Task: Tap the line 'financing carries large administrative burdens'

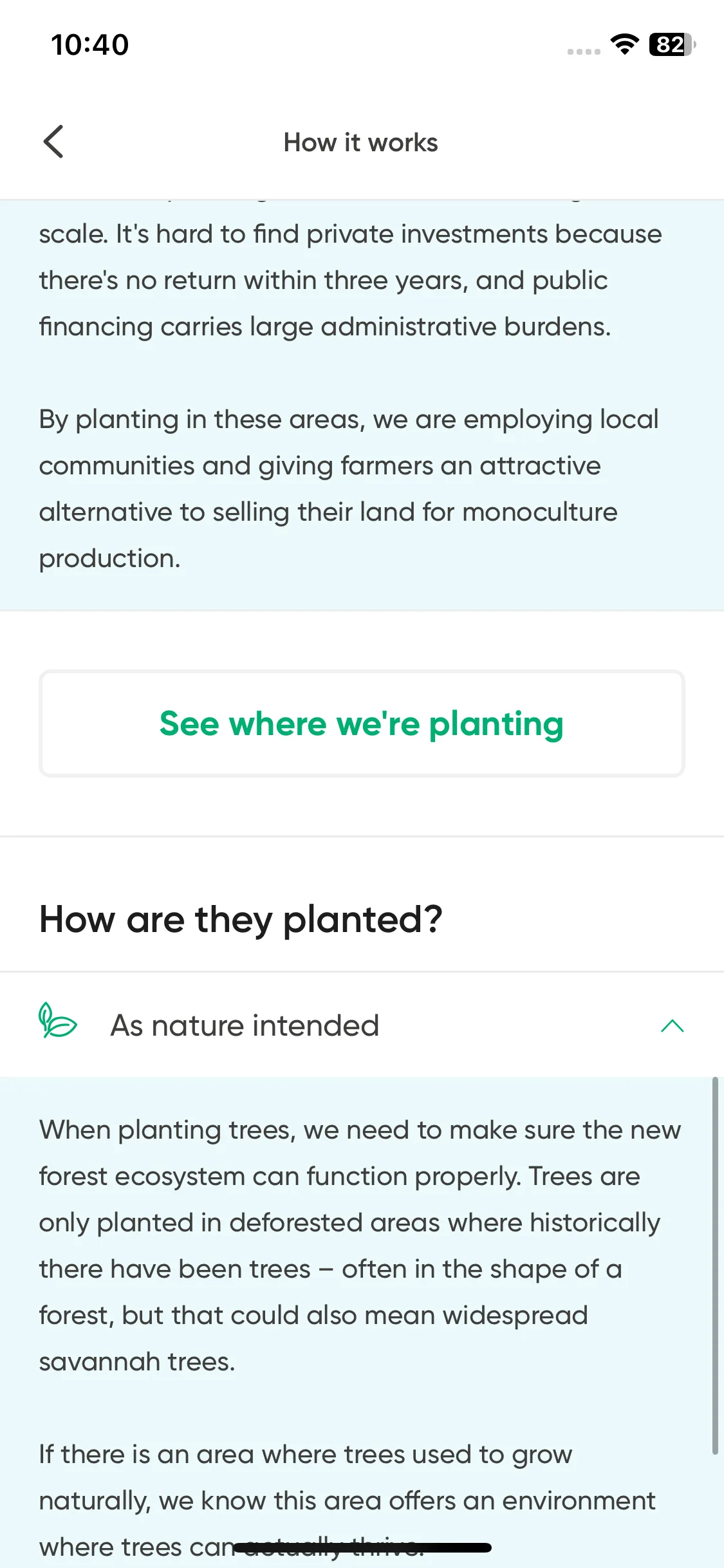Action: pyautogui.click(x=325, y=326)
